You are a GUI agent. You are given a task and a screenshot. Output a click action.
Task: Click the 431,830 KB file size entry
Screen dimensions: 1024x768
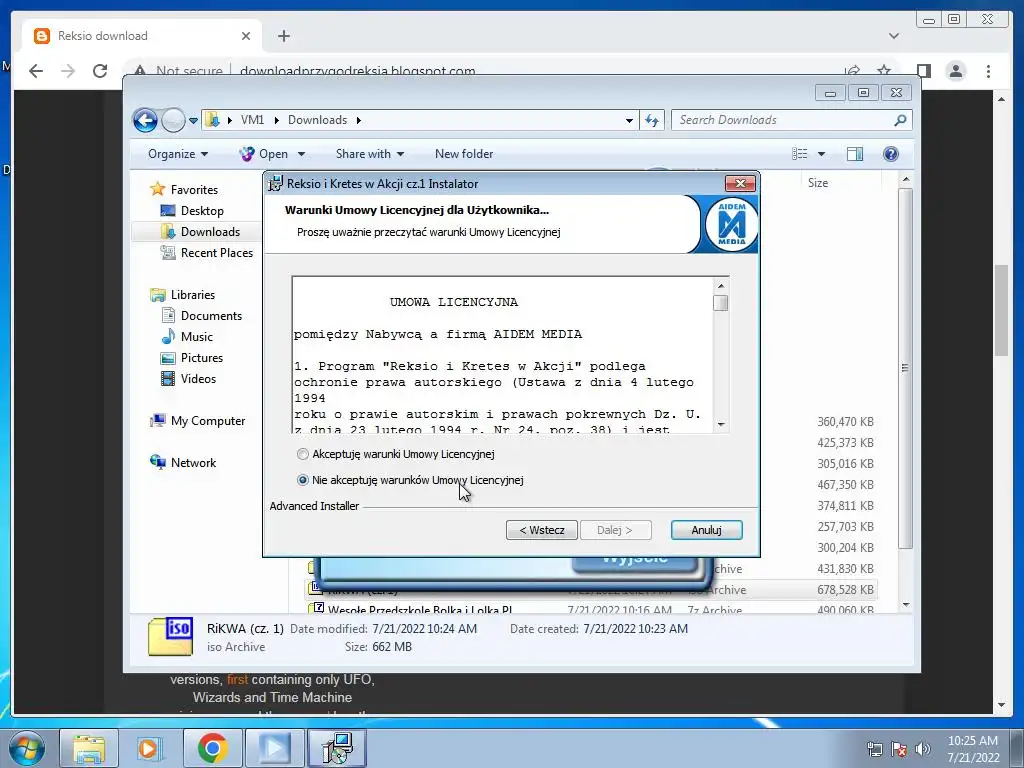point(845,569)
